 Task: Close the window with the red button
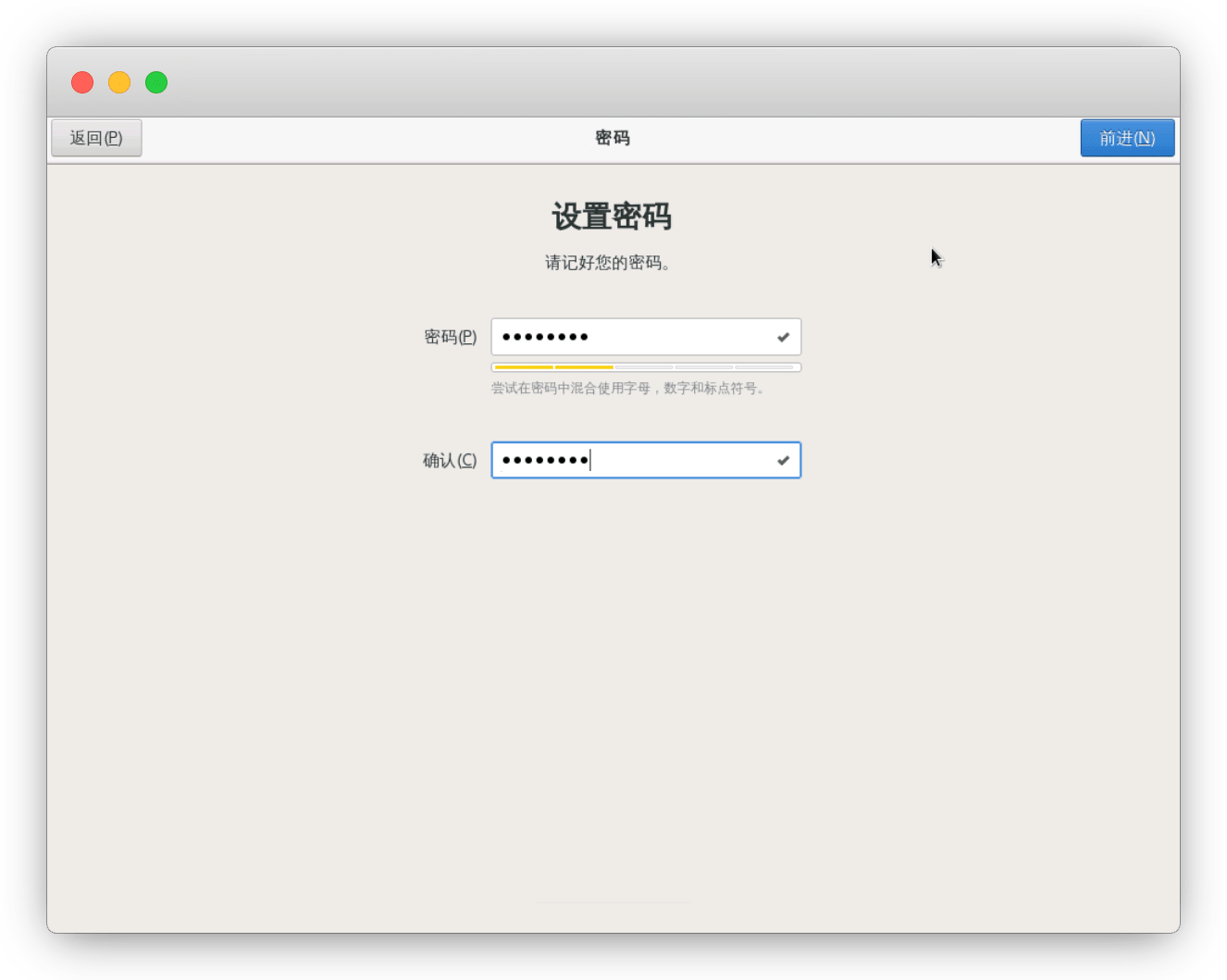[82, 82]
